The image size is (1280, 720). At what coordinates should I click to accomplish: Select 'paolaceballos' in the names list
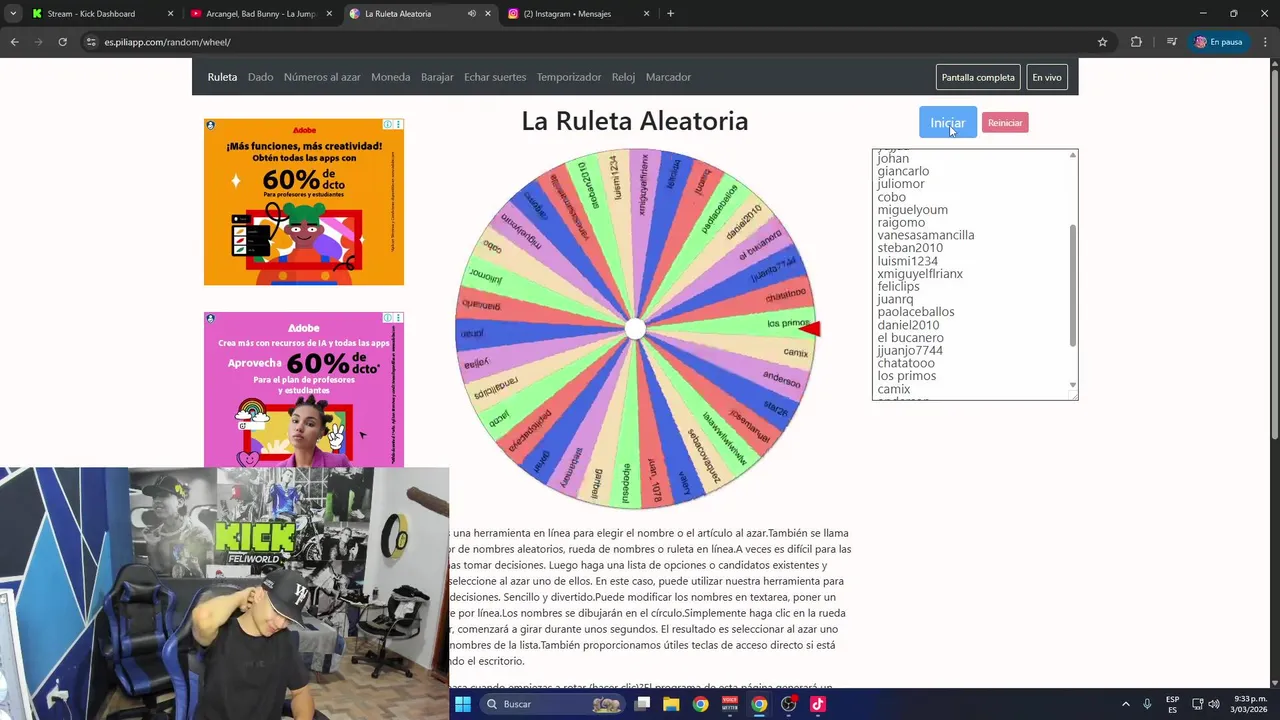[x=915, y=312]
